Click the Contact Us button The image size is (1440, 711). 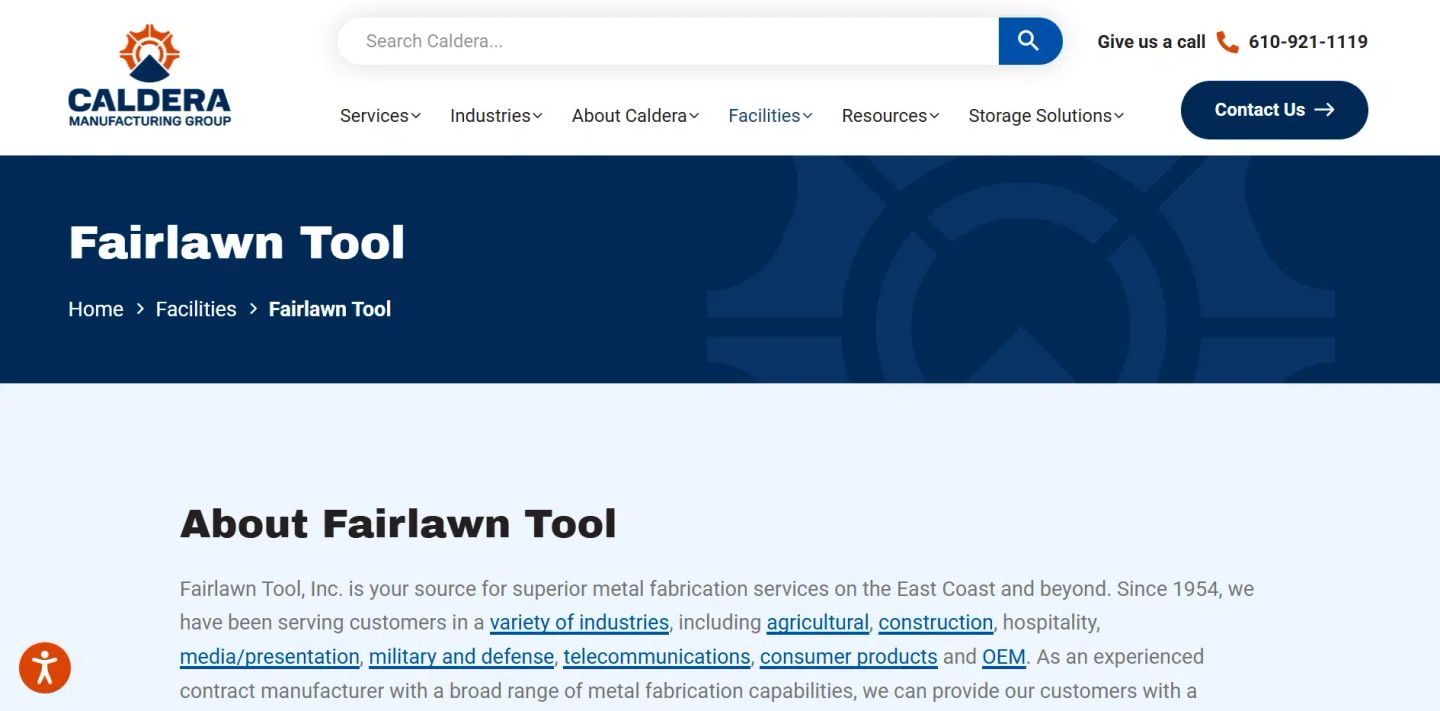pyautogui.click(x=1274, y=110)
